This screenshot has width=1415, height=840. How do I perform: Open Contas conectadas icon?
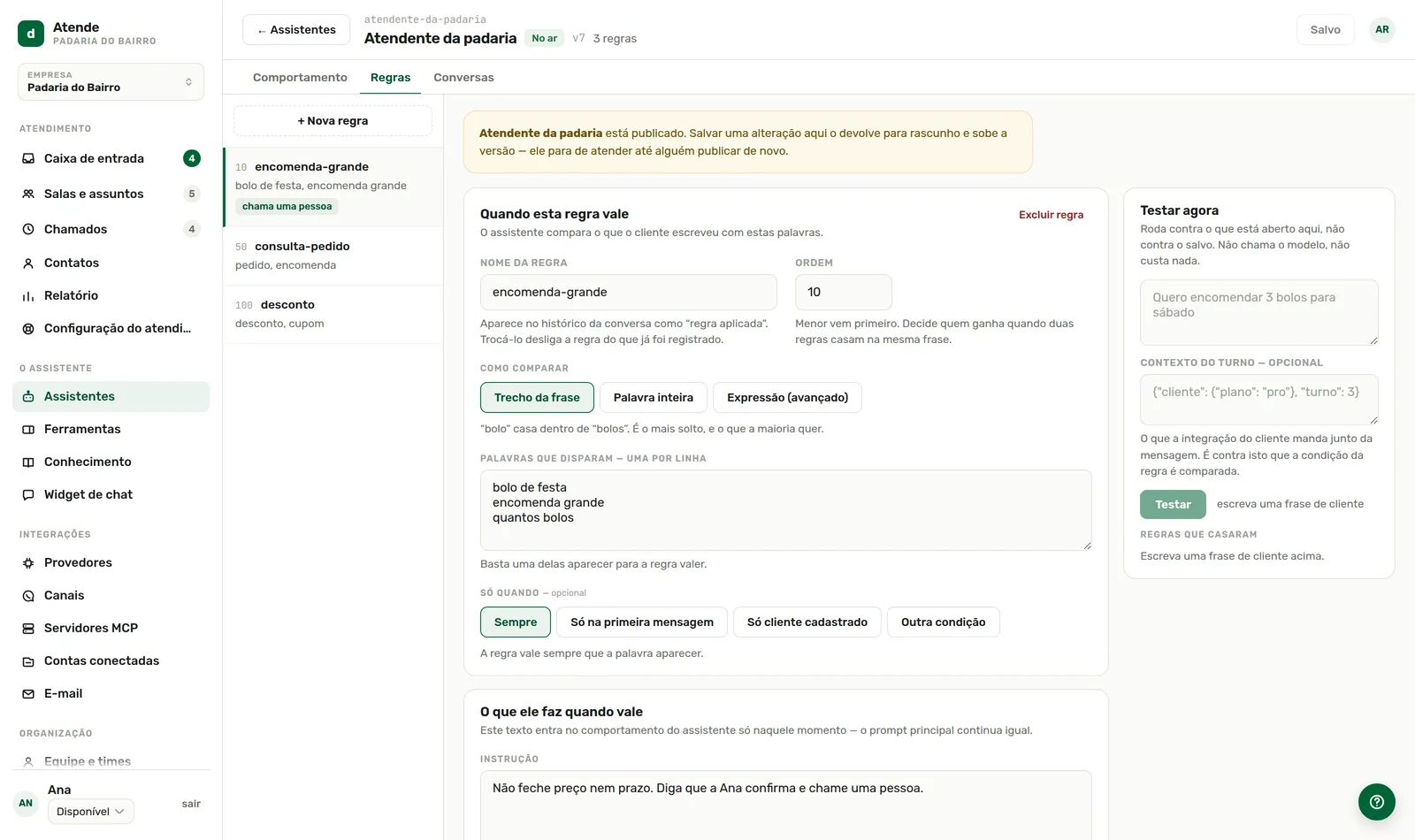tap(28, 661)
